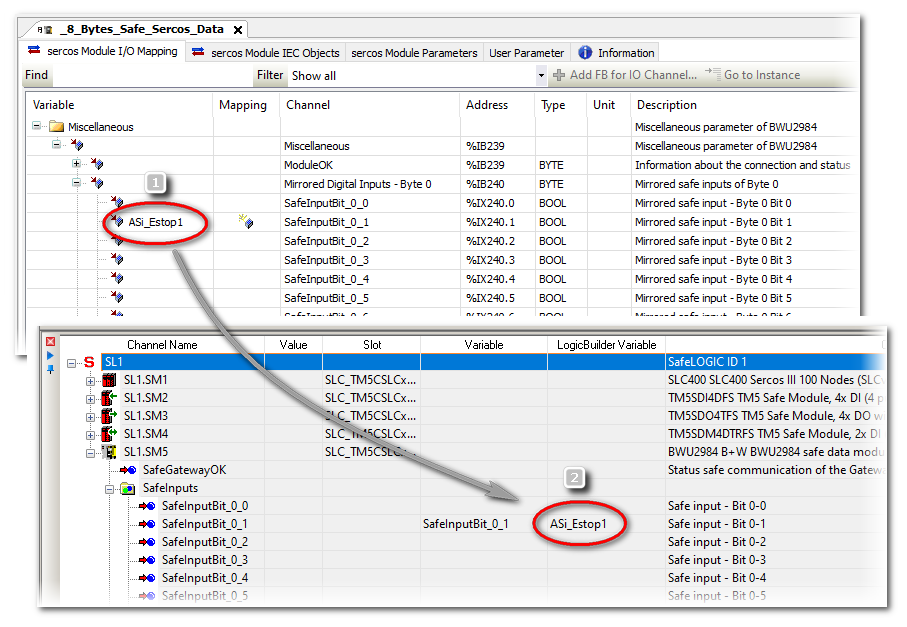Click the SafeInputs folder icon

pos(127,488)
